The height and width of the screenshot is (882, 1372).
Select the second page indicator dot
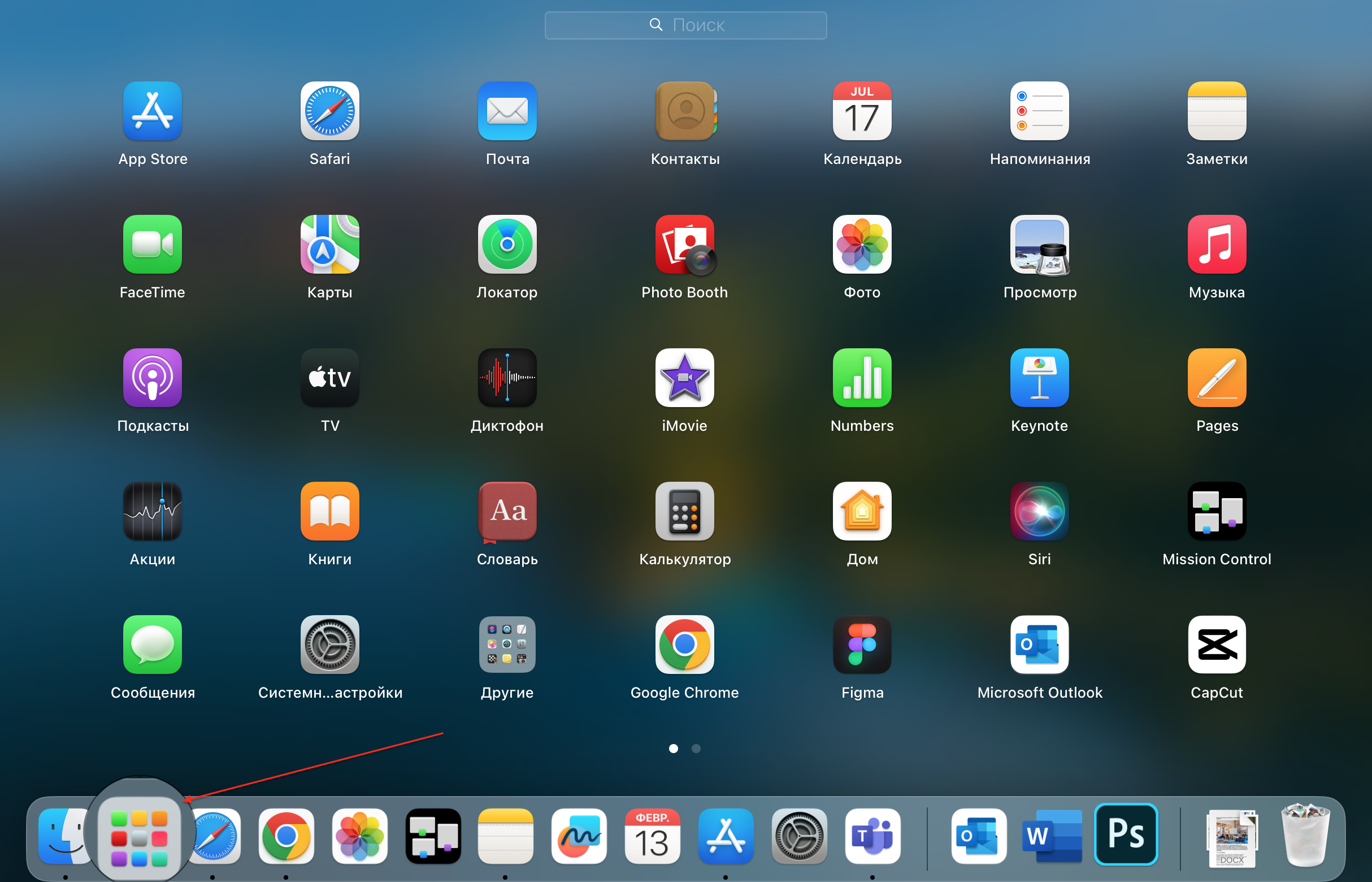click(x=696, y=748)
